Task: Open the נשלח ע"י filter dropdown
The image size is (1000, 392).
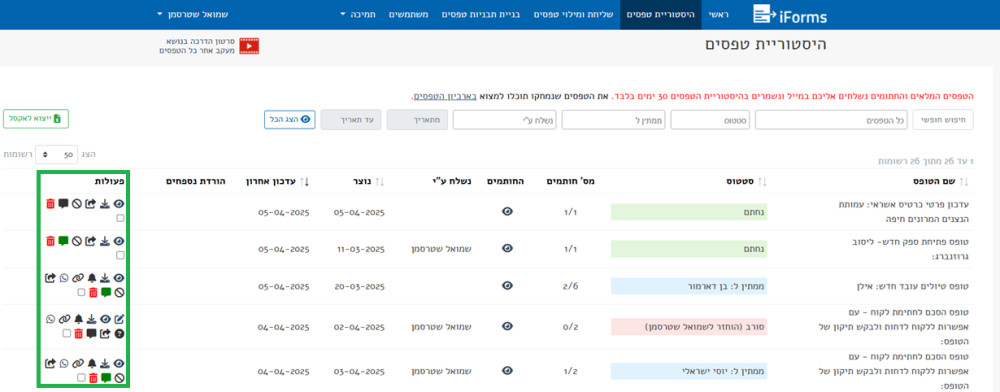Action: (504, 120)
